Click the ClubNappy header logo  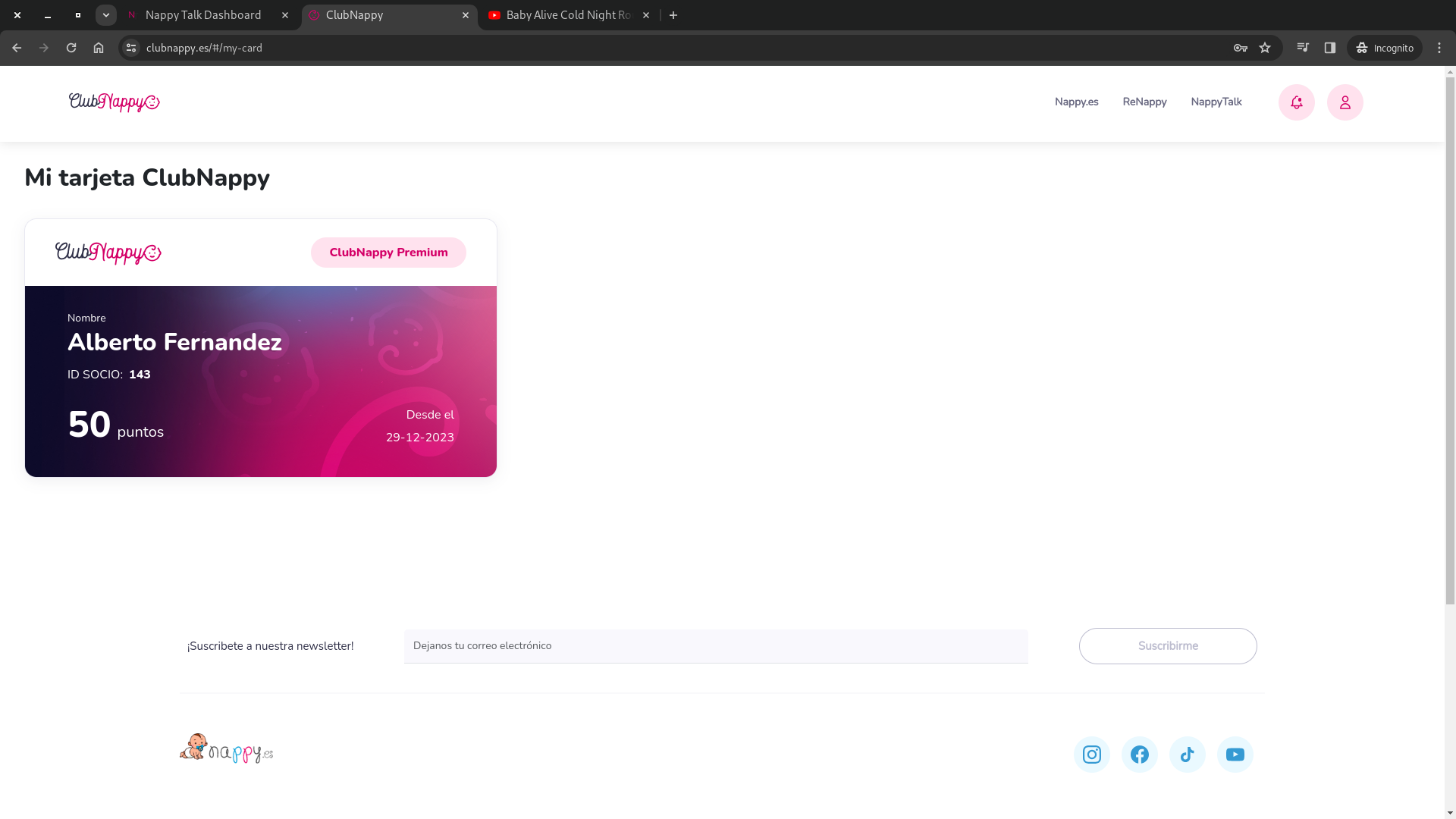pos(114,102)
